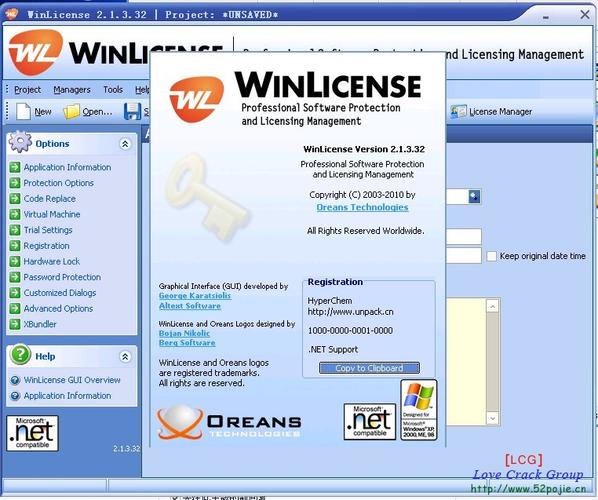Click green arrow icon beside Hardware Lock
598x500 pixels.
tap(15, 261)
